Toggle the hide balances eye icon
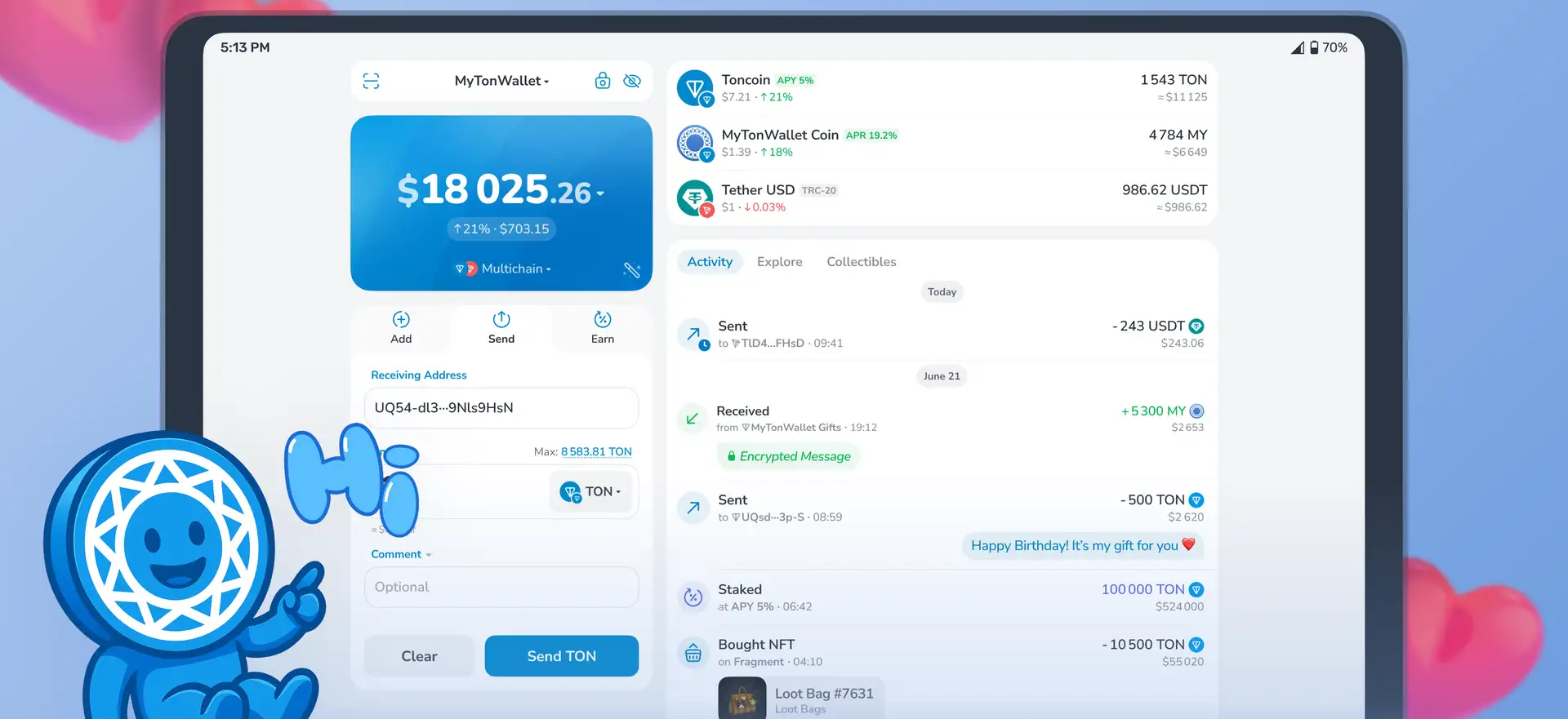 (632, 81)
